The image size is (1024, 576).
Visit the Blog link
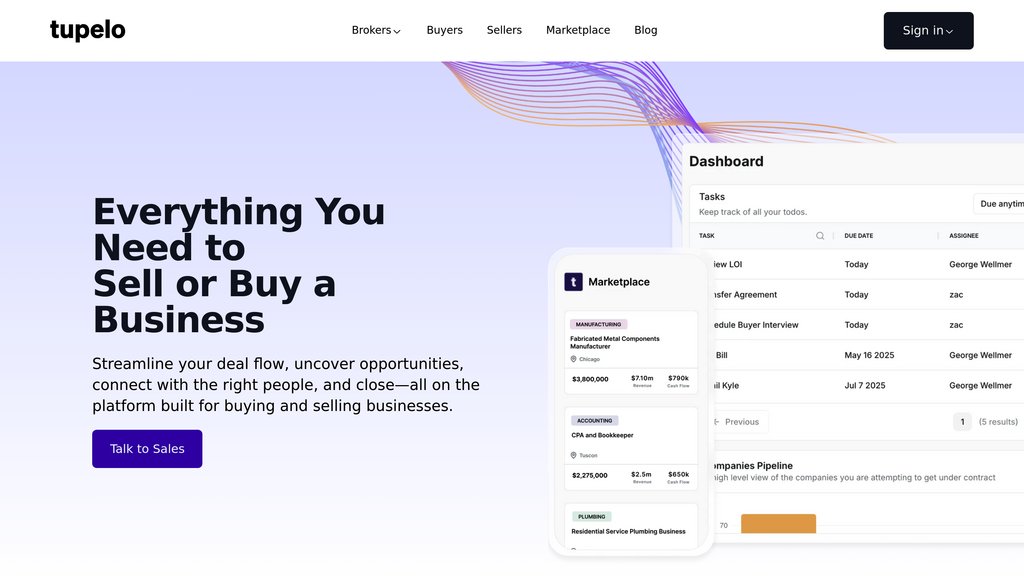click(x=645, y=30)
